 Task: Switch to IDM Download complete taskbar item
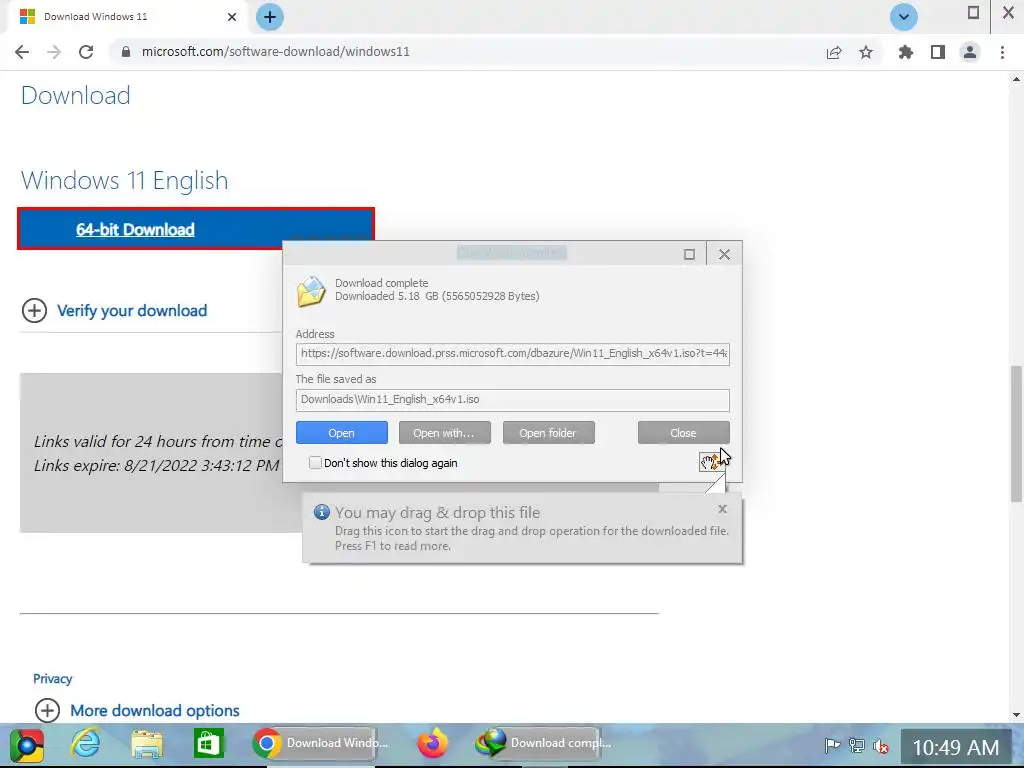click(543, 743)
